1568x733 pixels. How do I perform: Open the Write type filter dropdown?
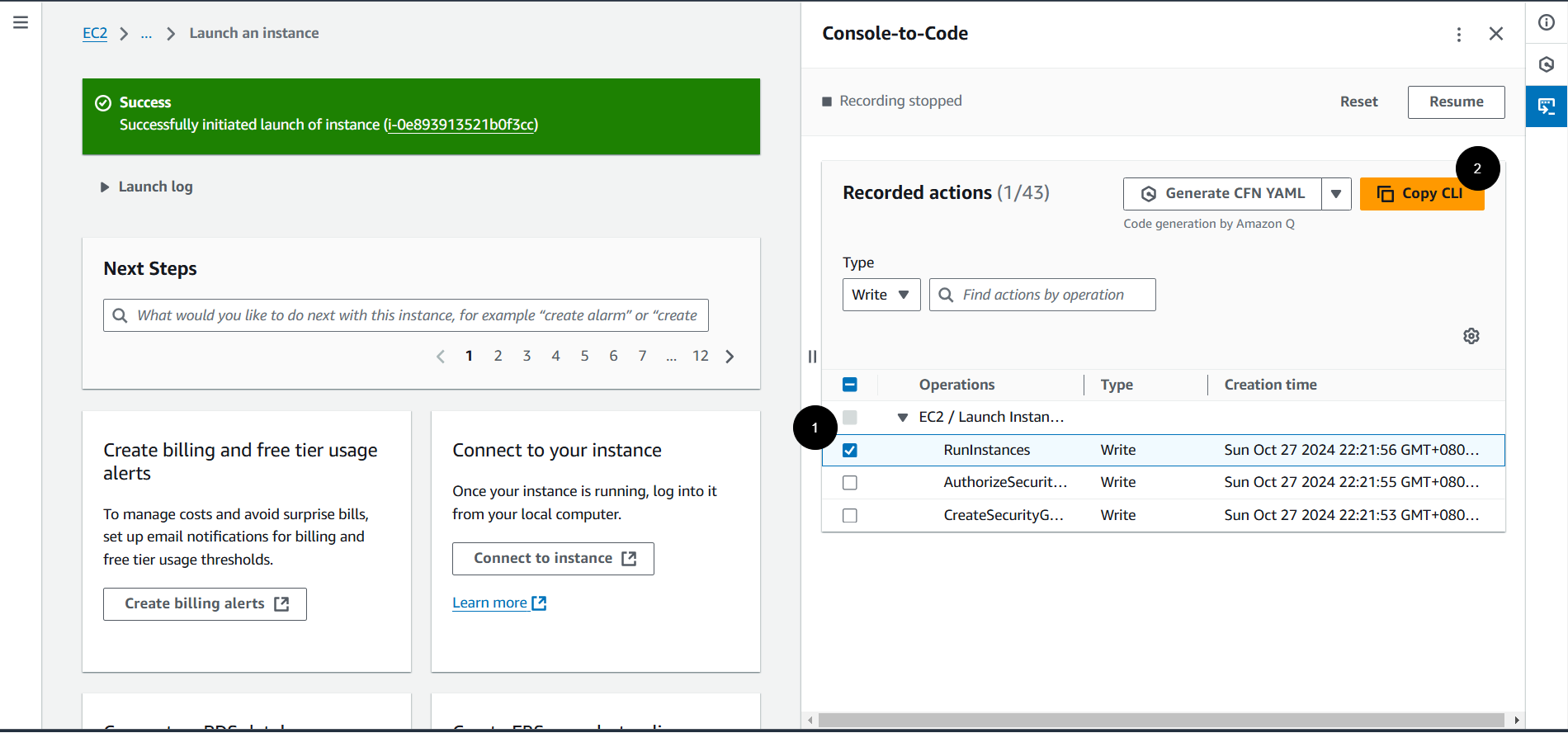click(881, 295)
